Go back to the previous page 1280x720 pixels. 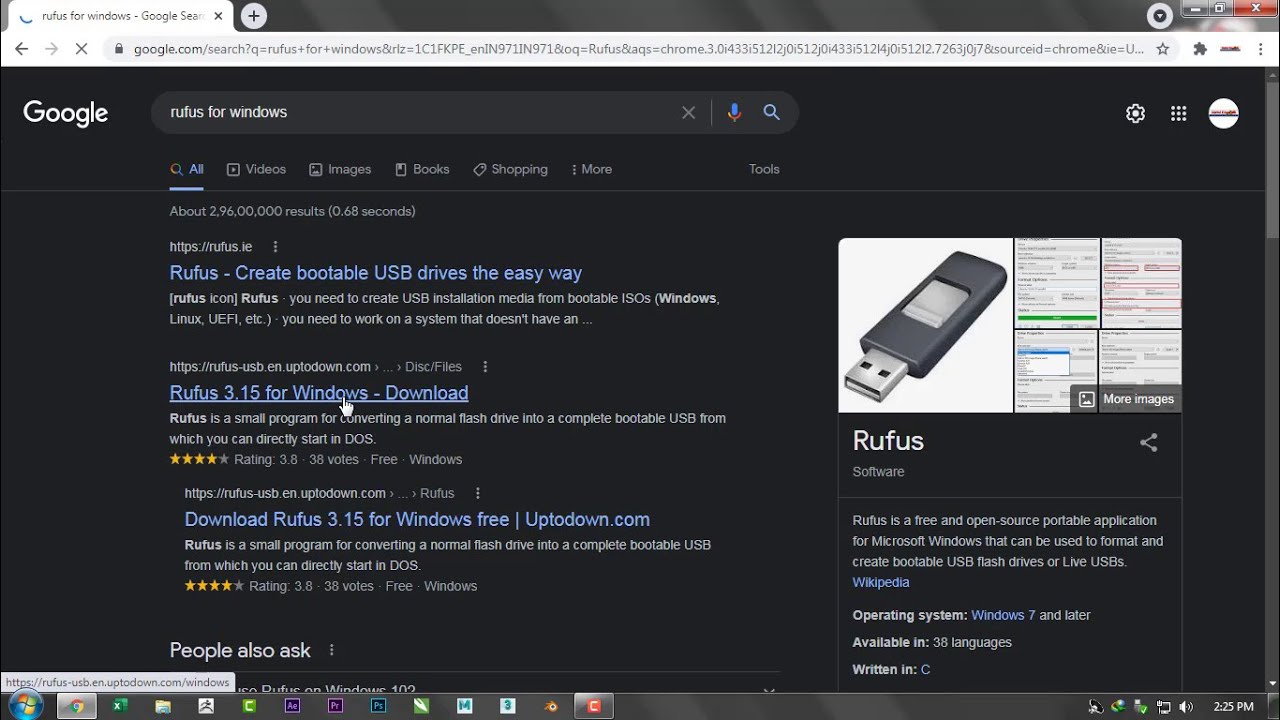point(22,48)
